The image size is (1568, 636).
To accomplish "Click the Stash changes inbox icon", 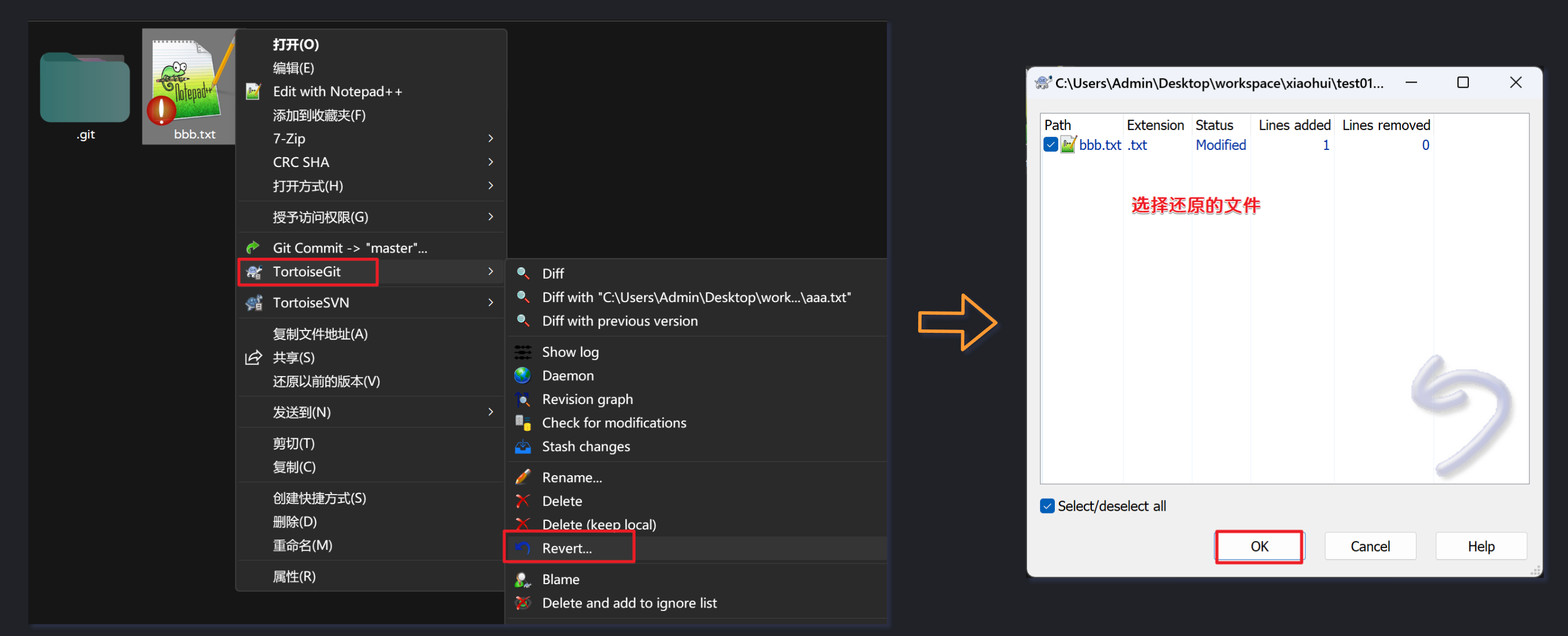I will click(x=522, y=447).
